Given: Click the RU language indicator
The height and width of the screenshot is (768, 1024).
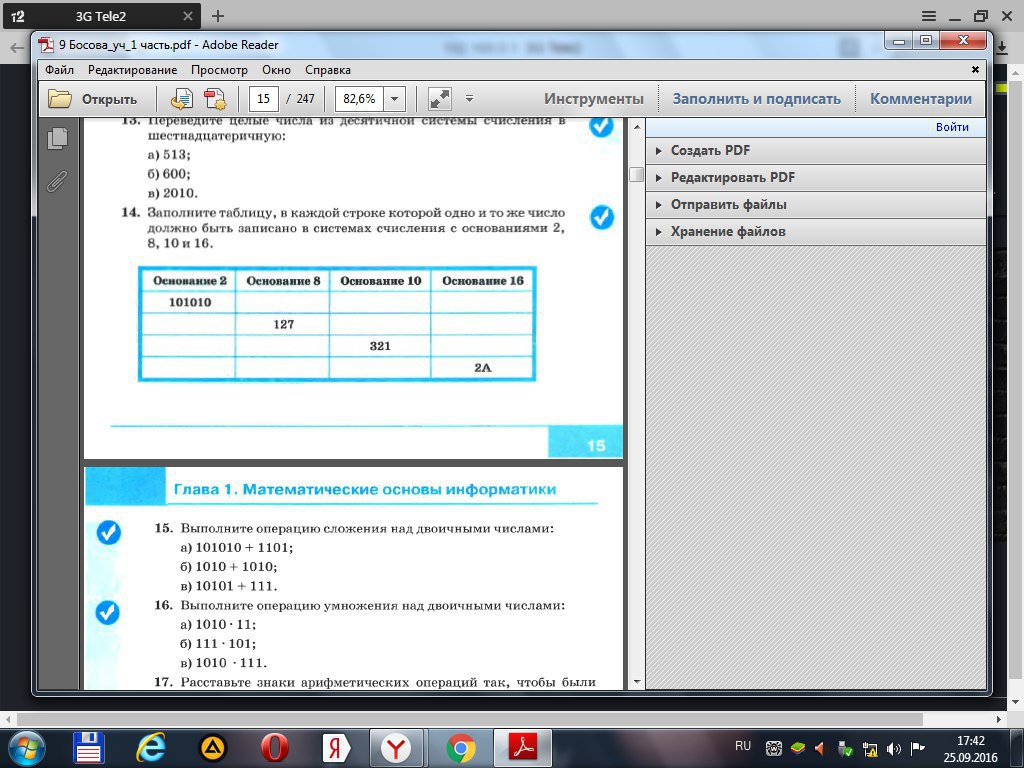Looking at the screenshot, I should (x=743, y=746).
